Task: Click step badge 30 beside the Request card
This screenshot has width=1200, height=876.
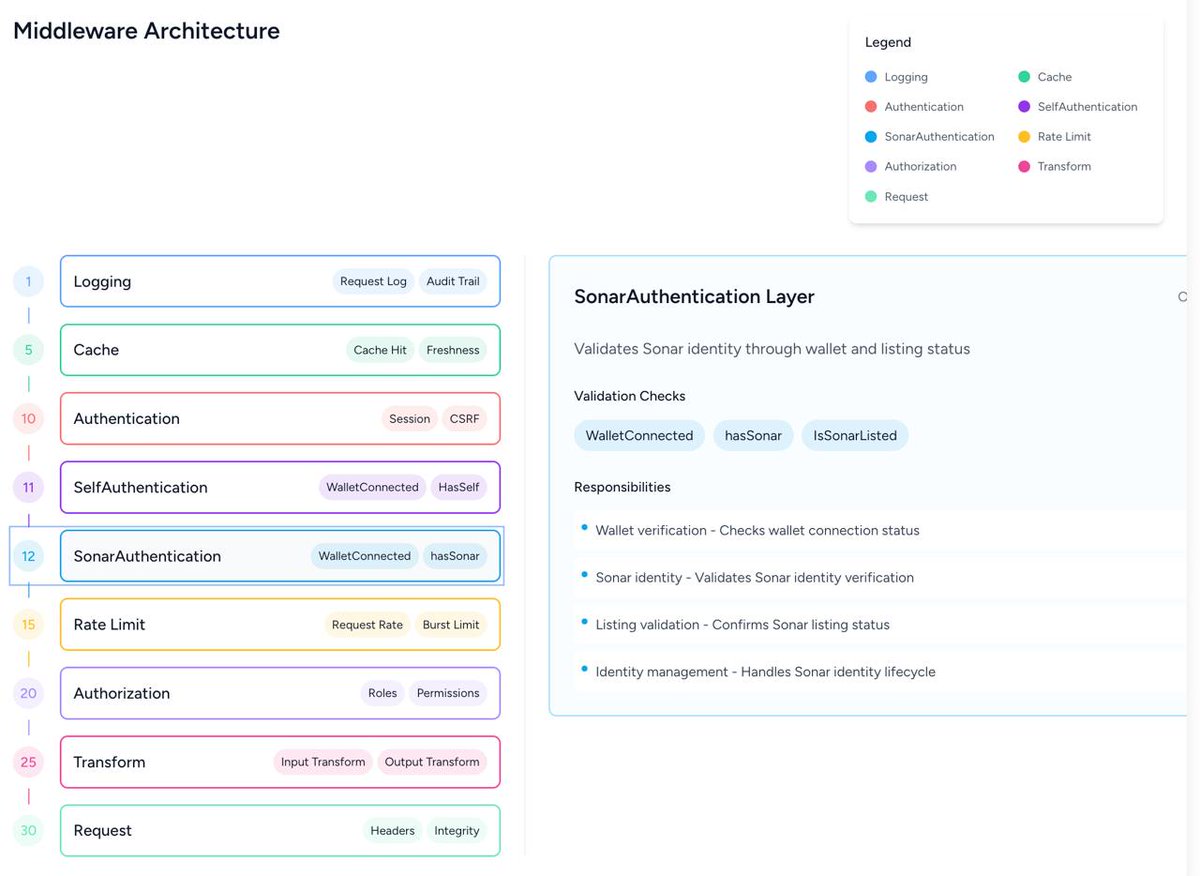Action: click(x=27, y=830)
